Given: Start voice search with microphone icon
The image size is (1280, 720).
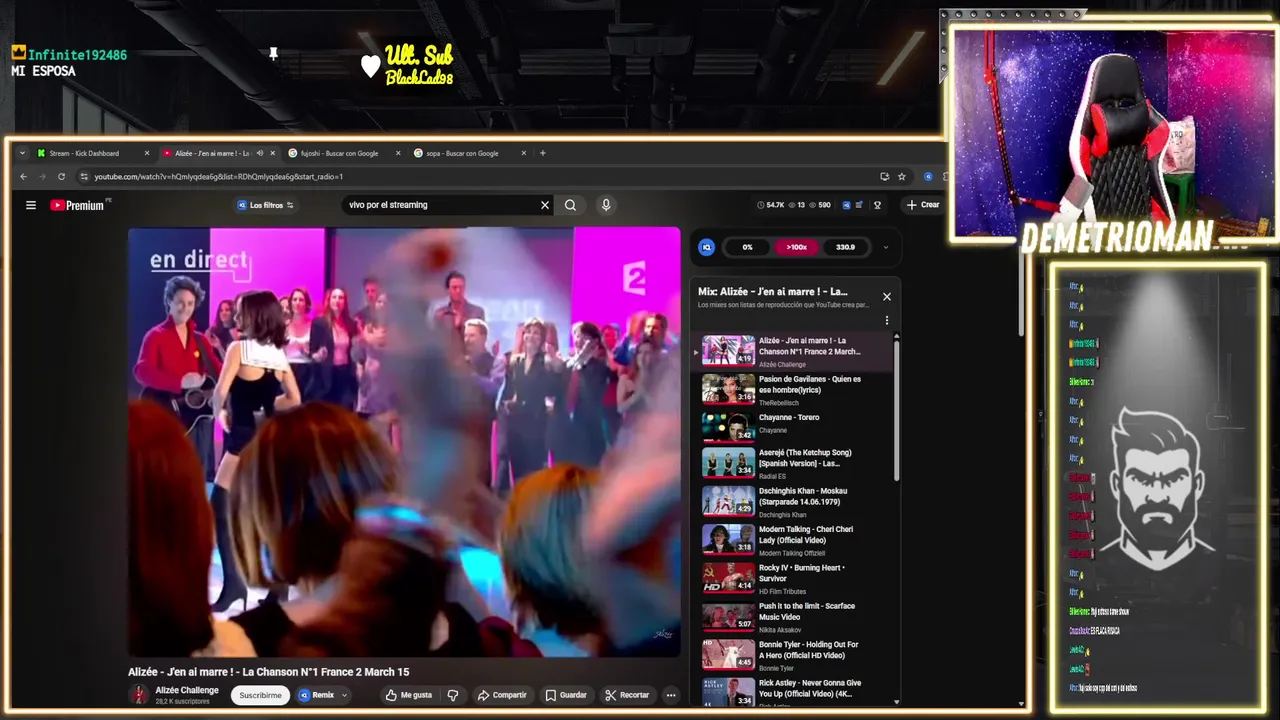Looking at the screenshot, I should tap(605, 205).
